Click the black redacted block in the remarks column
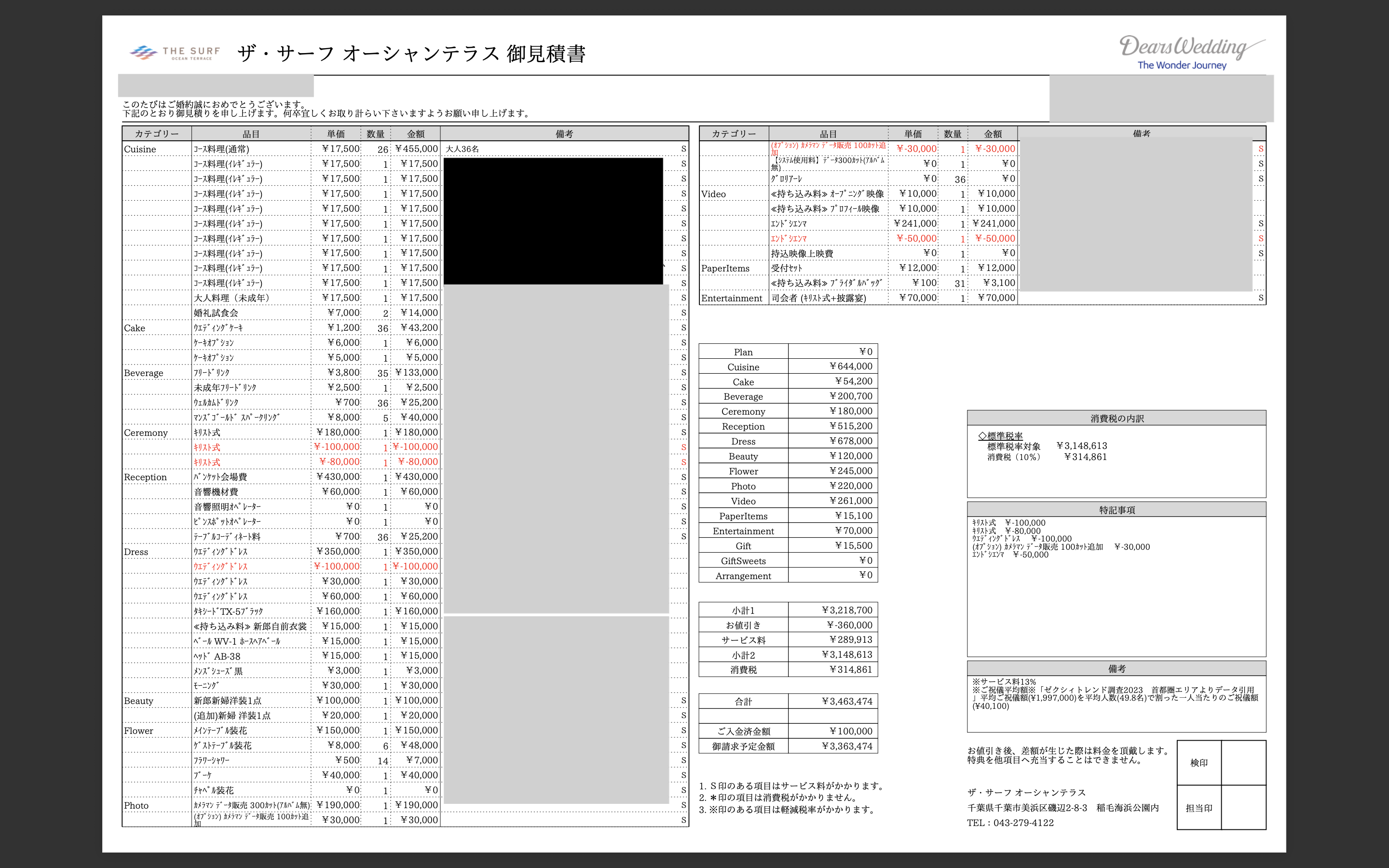The height and width of the screenshot is (868, 1389). click(553, 221)
